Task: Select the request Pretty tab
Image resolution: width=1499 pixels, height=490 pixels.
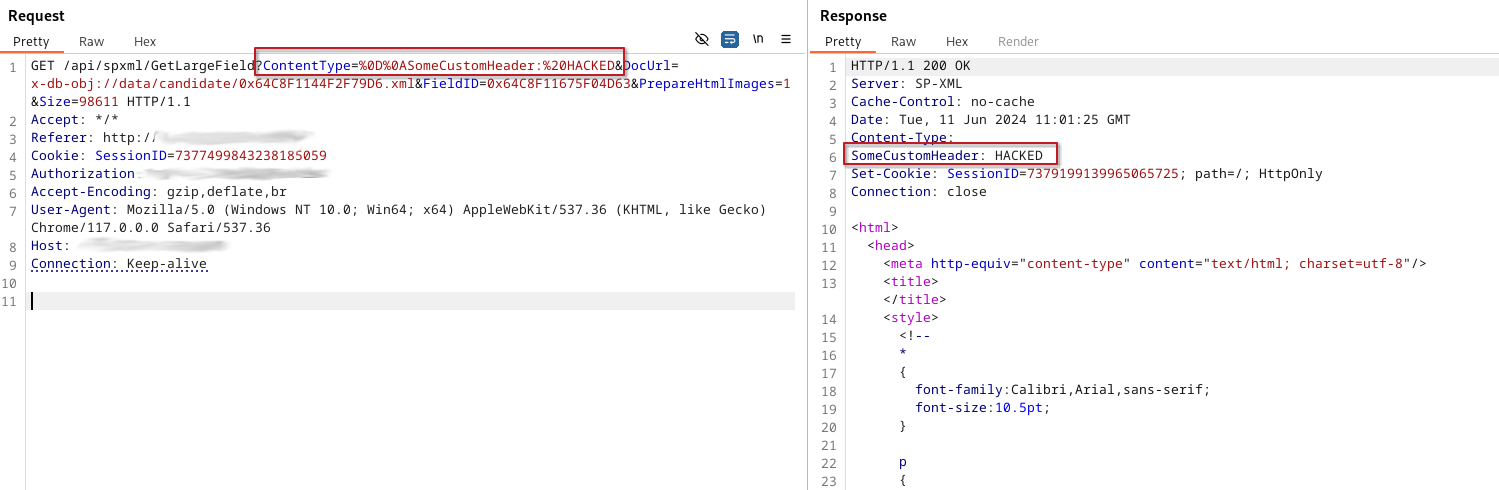Action: pos(31,41)
